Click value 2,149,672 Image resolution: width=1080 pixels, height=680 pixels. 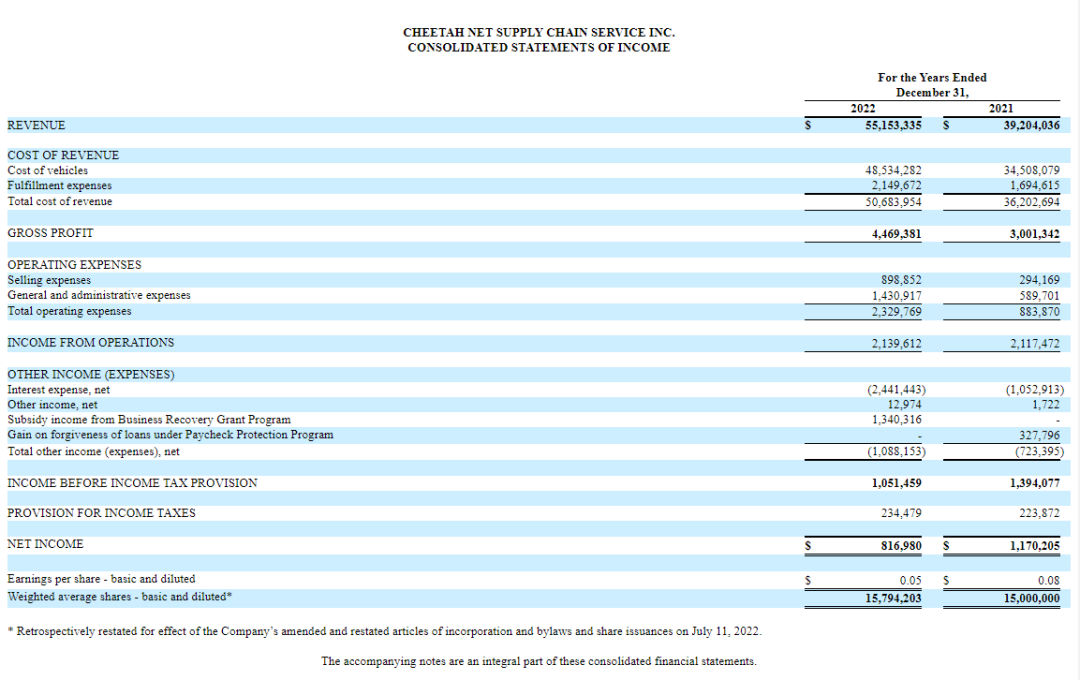pos(896,185)
